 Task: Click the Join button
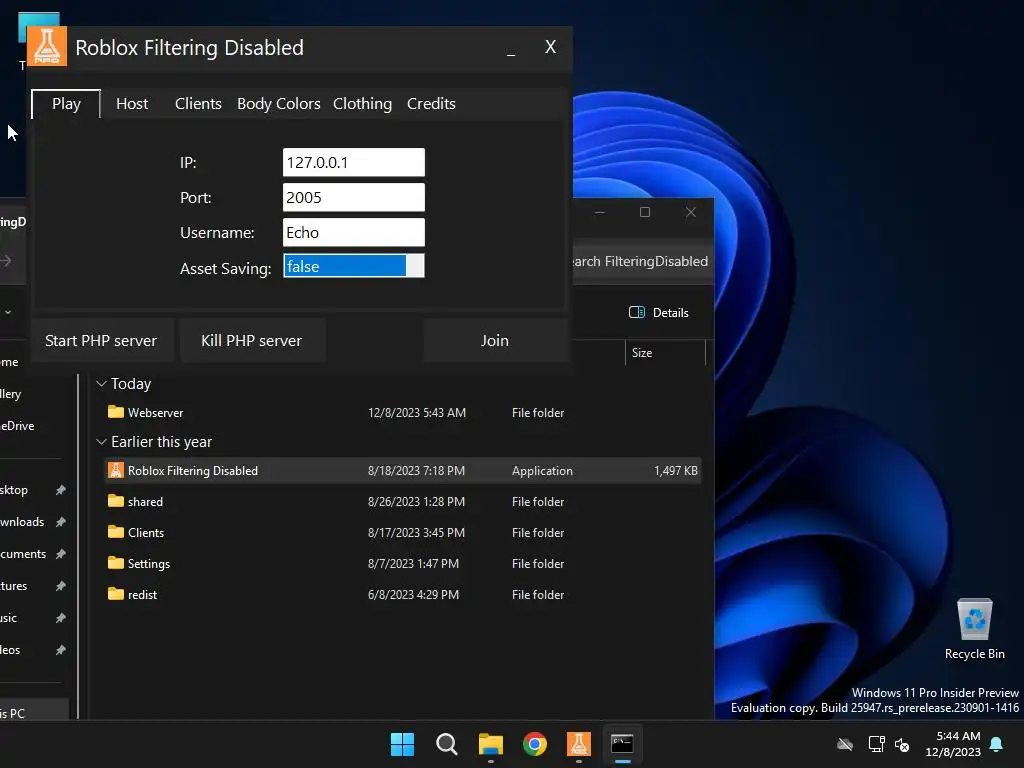[x=495, y=340]
